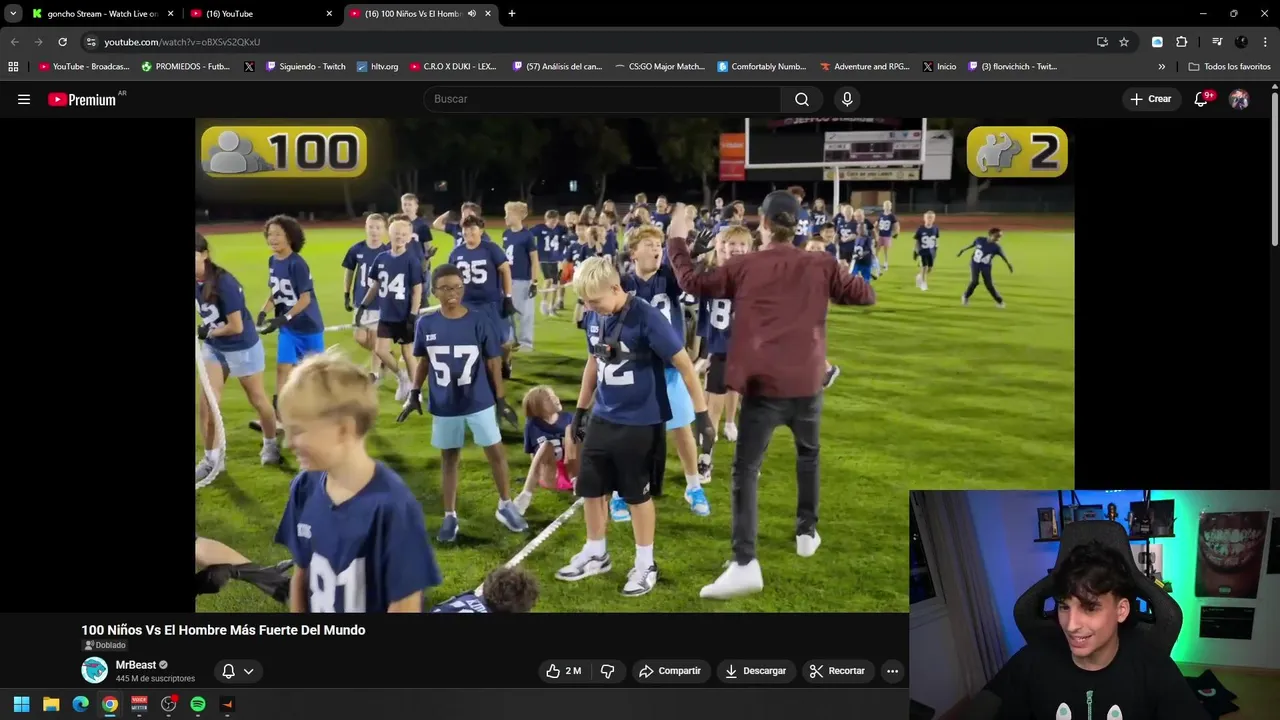This screenshot has width=1280, height=720.
Task: Launch Microsoft Edge from taskbar
Action: (80, 704)
